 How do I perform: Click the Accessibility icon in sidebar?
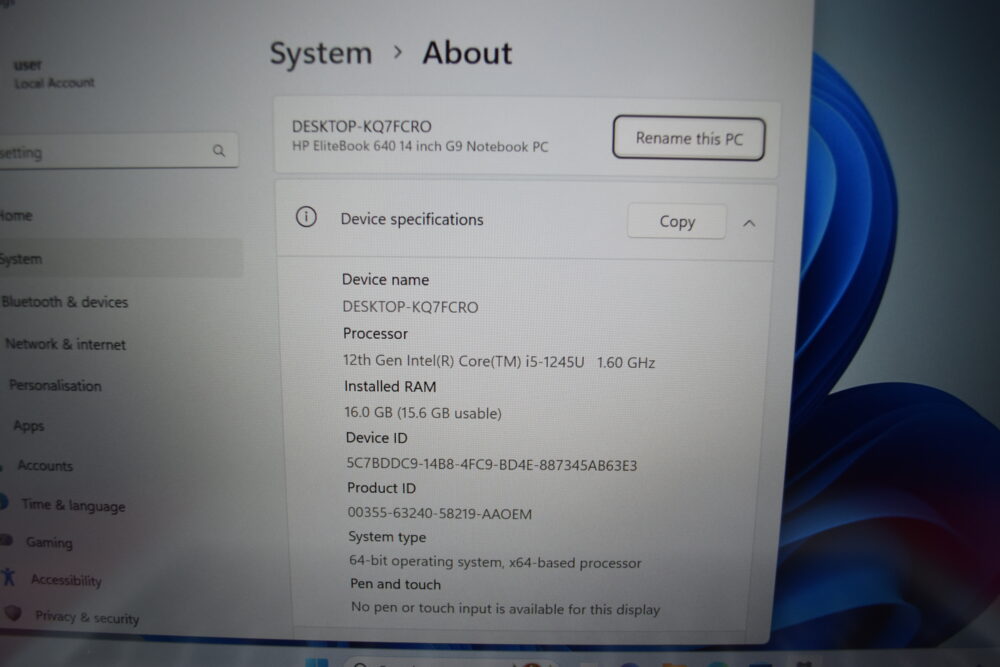tap(8, 577)
